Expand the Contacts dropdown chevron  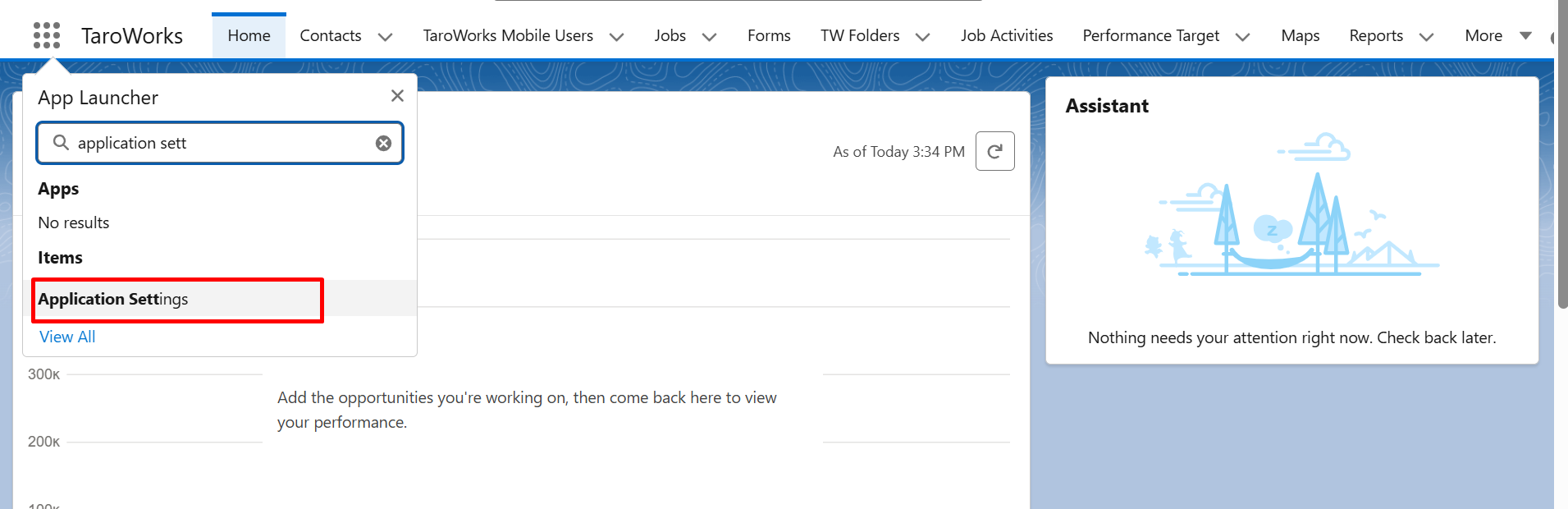[x=385, y=37]
